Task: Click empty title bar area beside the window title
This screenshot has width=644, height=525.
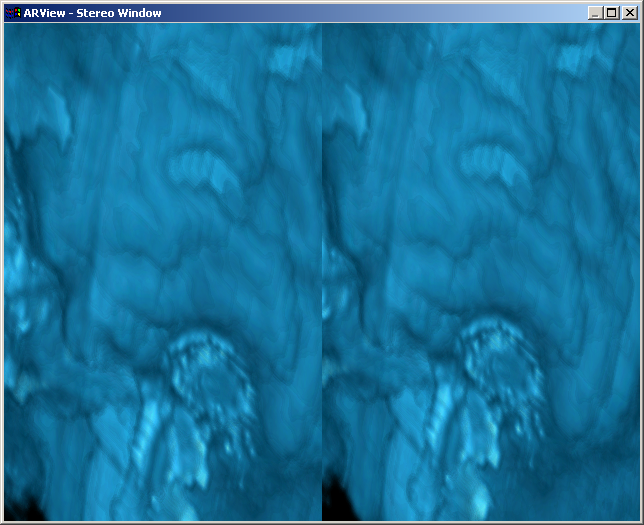Action: tap(380, 13)
